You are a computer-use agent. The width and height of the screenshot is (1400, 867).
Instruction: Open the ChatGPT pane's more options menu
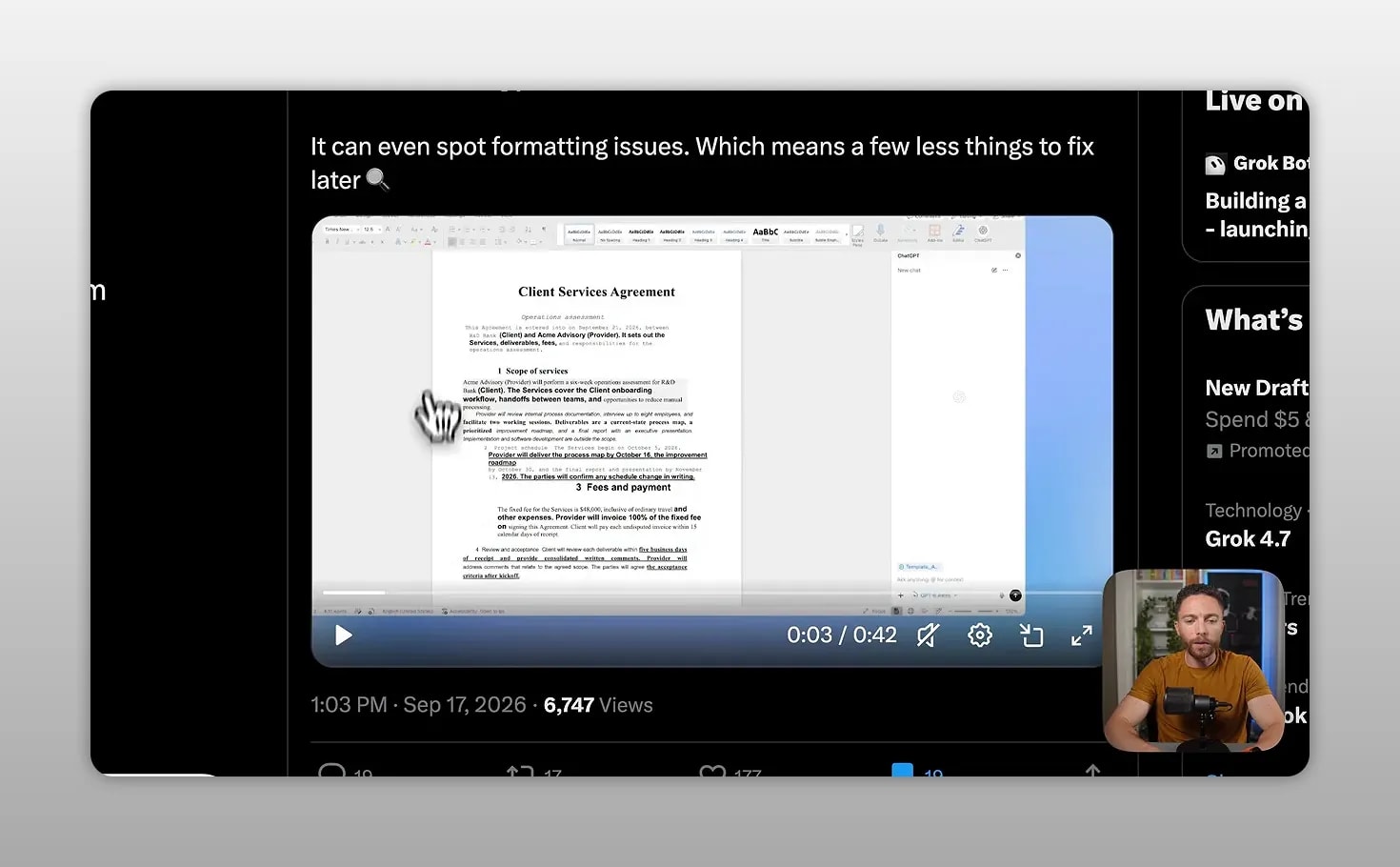(1005, 271)
